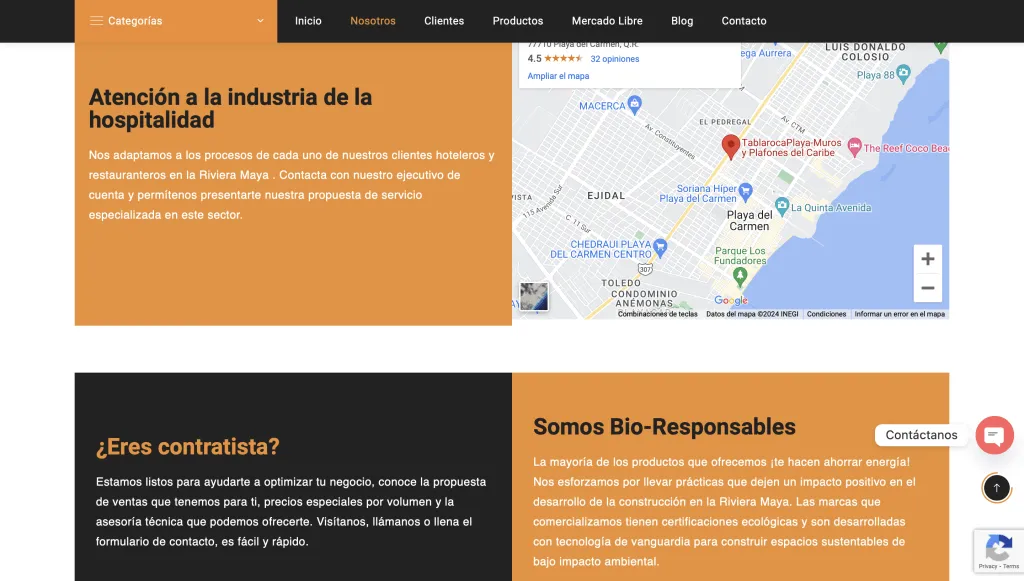The image size is (1024, 581).
Task: Click the Playa del Carmen map label
Action: 750,221
